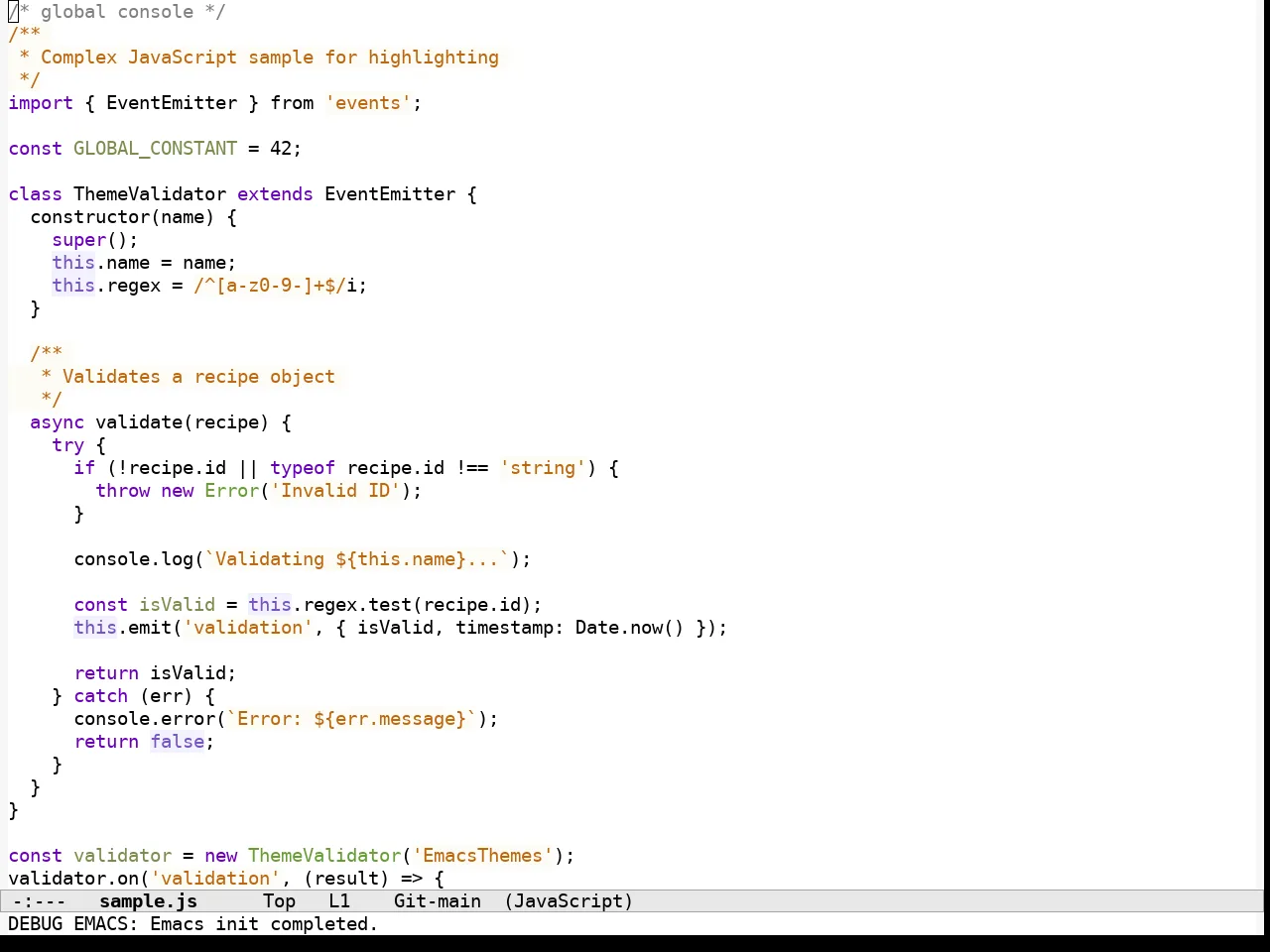Click 'Complex JavaScript sample for highlighting' comment

coord(270,58)
